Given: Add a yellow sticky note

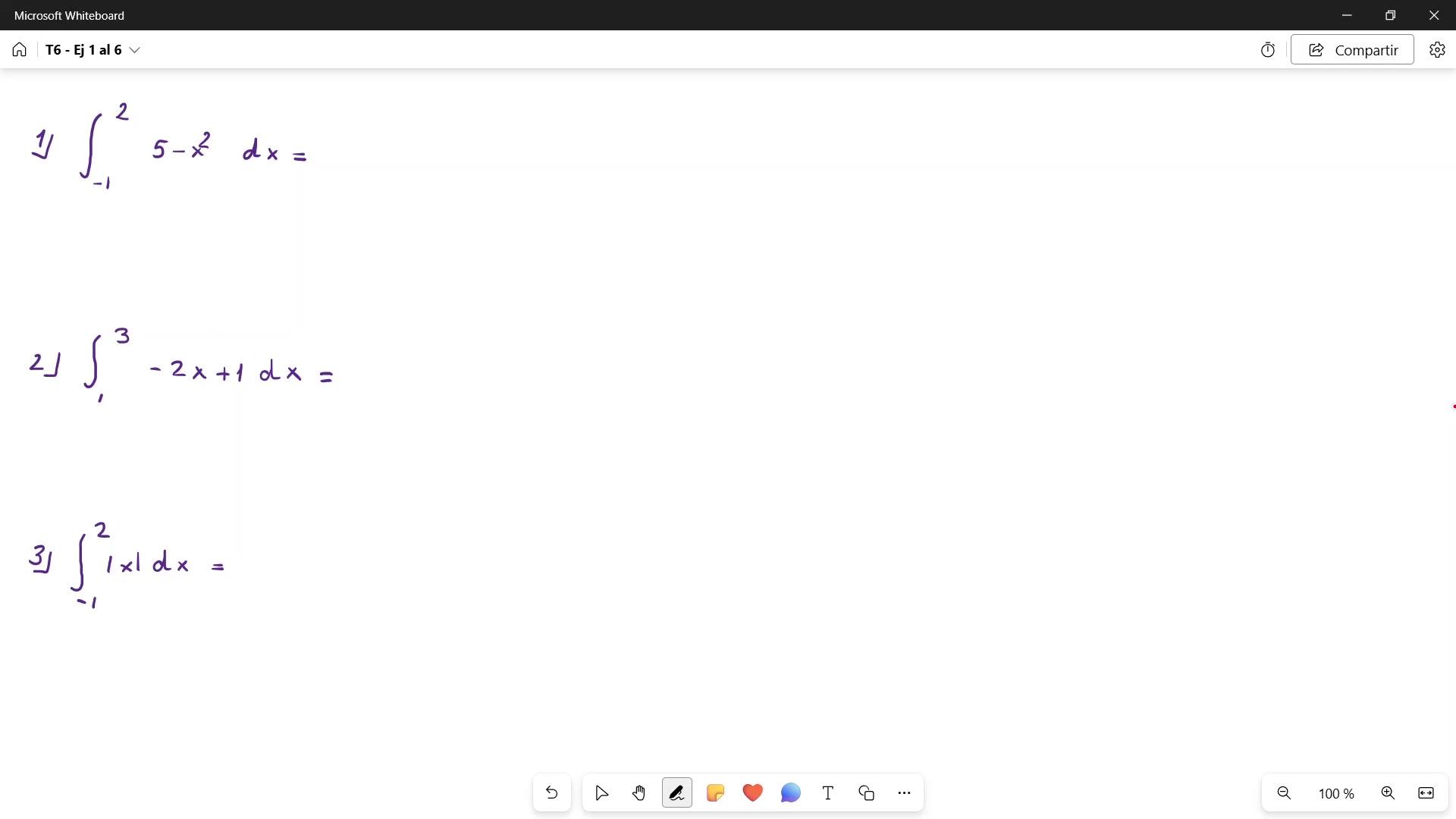Looking at the screenshot, I should click(x=714, y=793).
